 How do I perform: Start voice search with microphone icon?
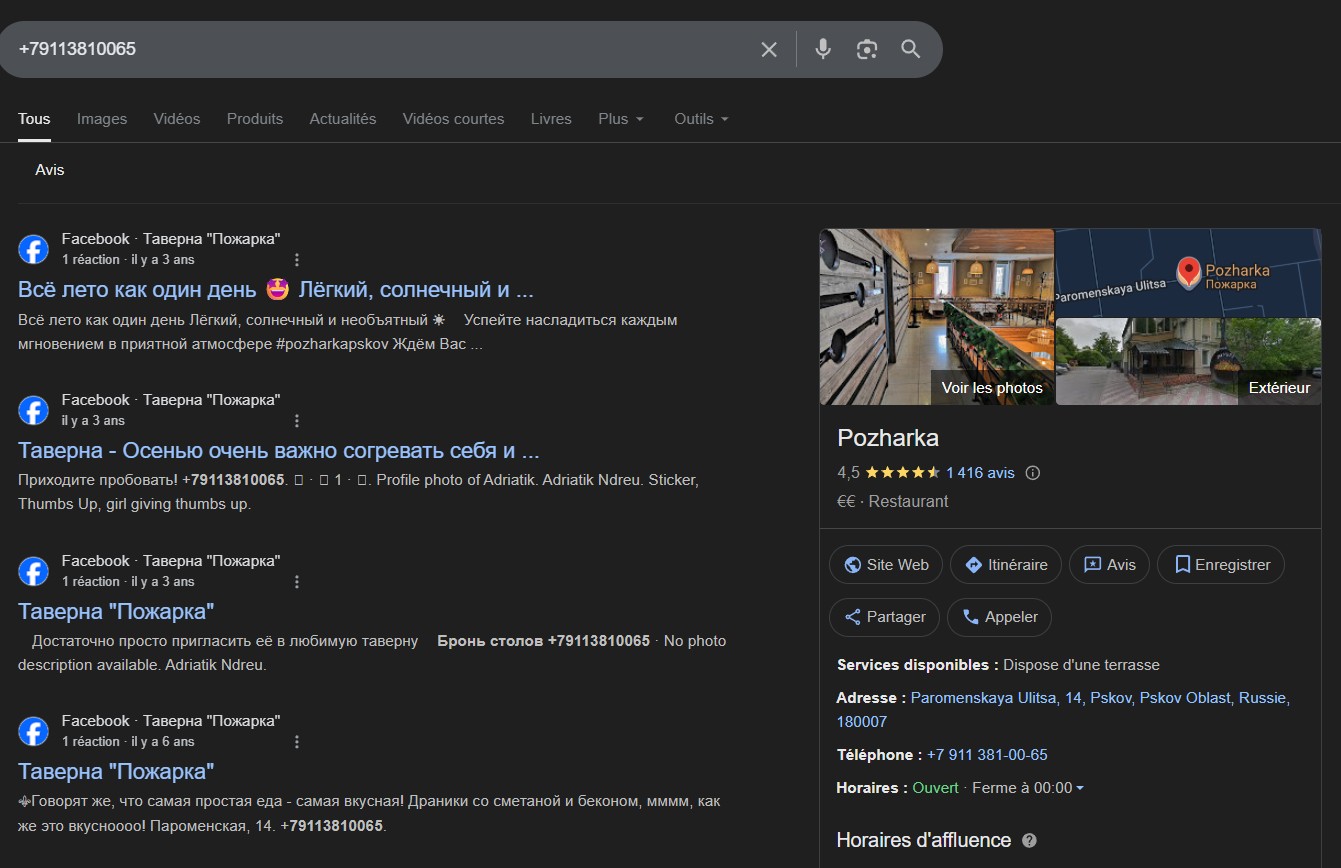(x=823, y=49)
